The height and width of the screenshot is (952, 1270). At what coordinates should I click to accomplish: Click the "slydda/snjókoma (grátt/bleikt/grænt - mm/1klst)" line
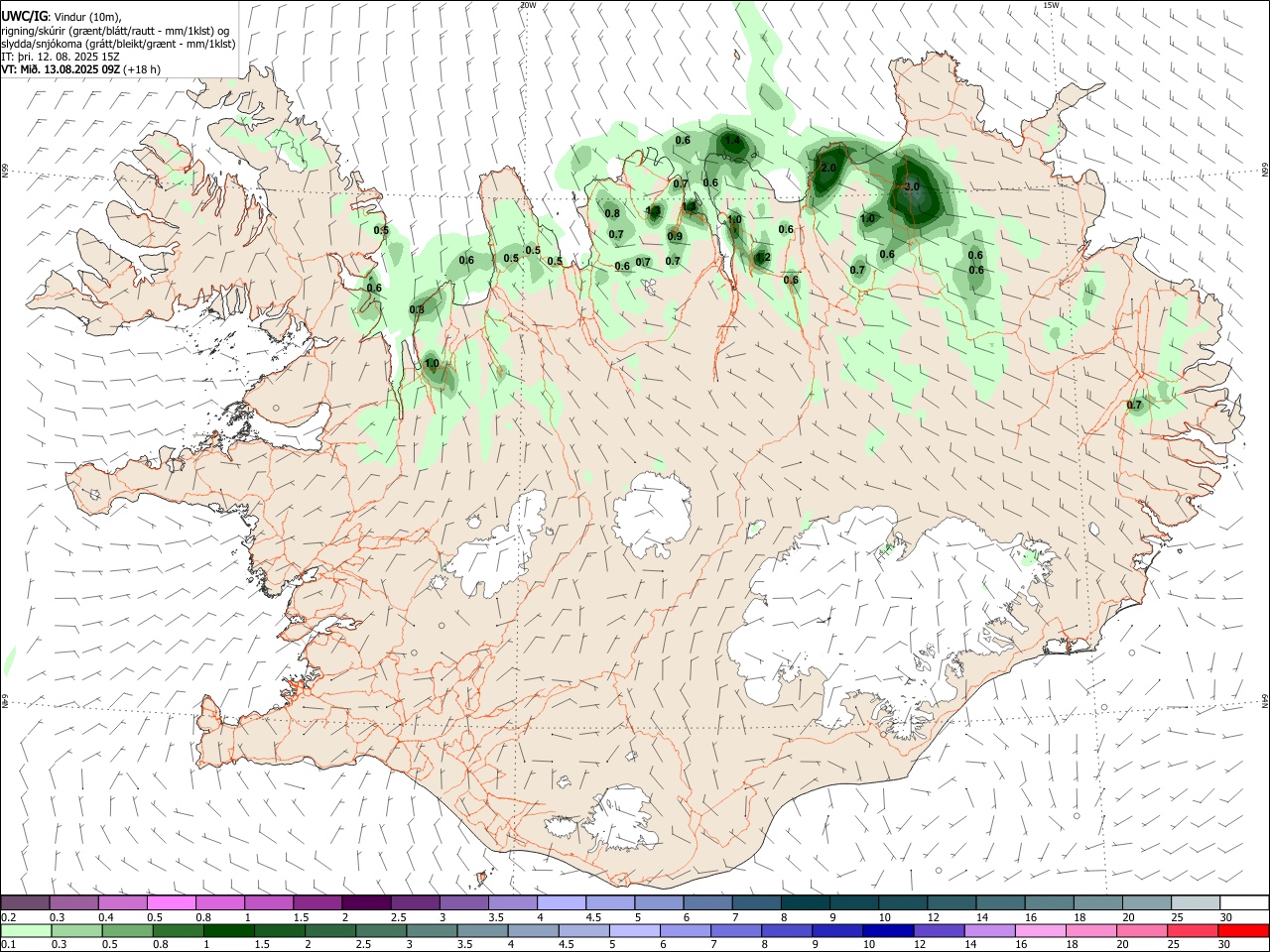tap(118, 44)
